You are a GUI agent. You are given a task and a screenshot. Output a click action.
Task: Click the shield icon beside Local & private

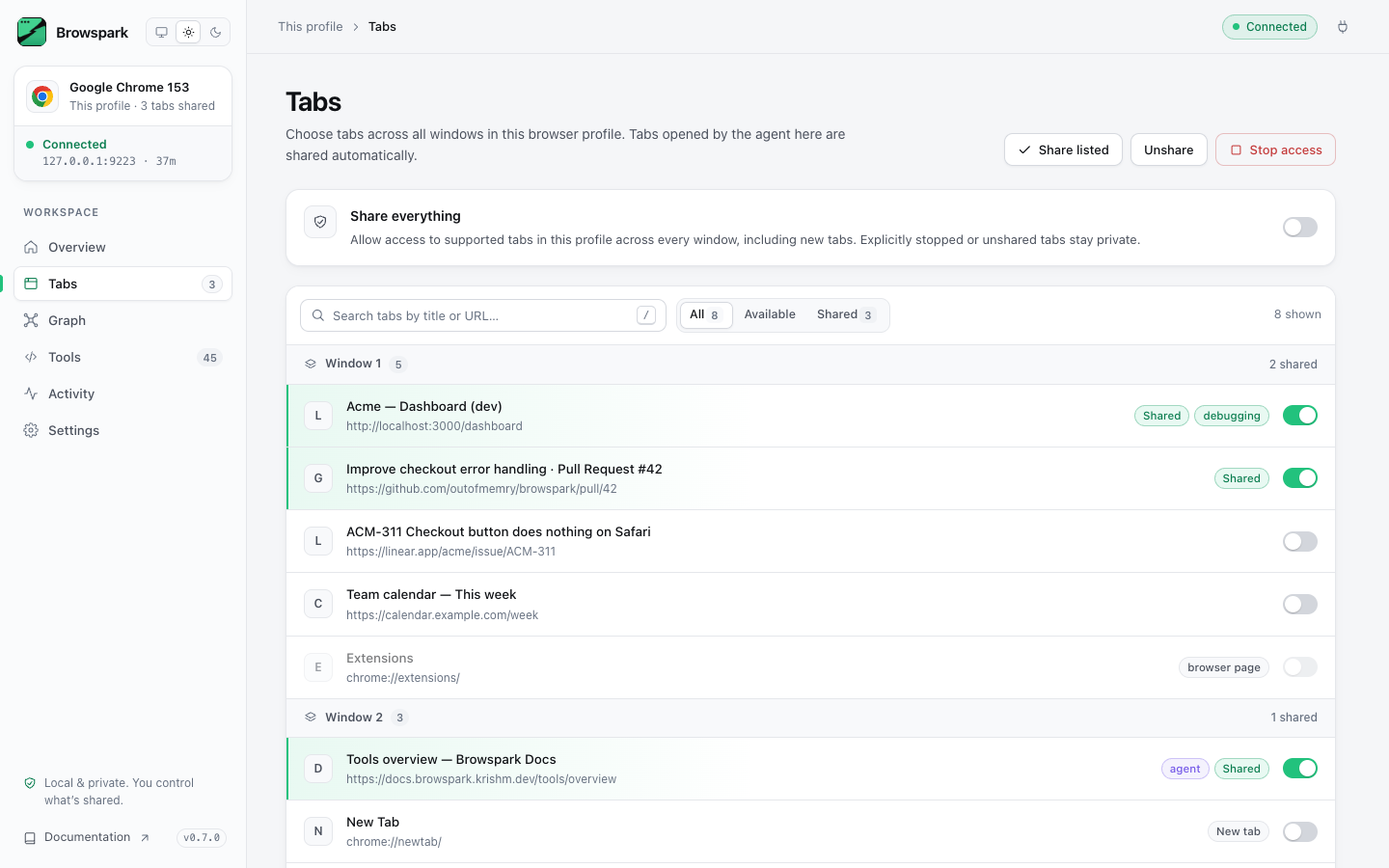tap(30, 783)
